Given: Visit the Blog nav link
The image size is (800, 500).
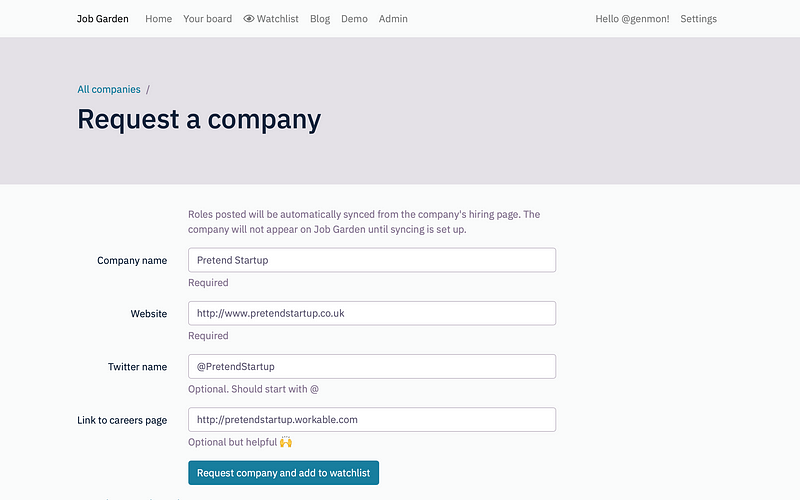Looking at the screenshot, I should pyautogui.click(x=320, y=19).
